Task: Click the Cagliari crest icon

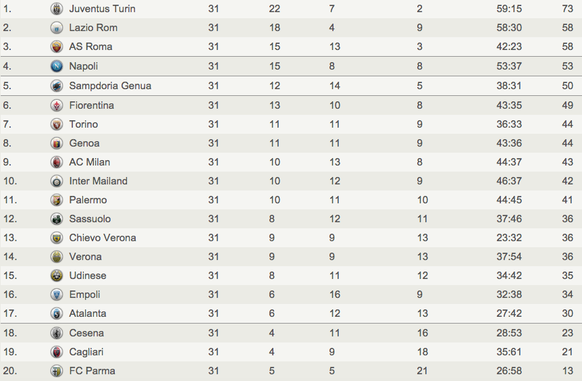Action: pyautogui.click(x=56, y=352)
